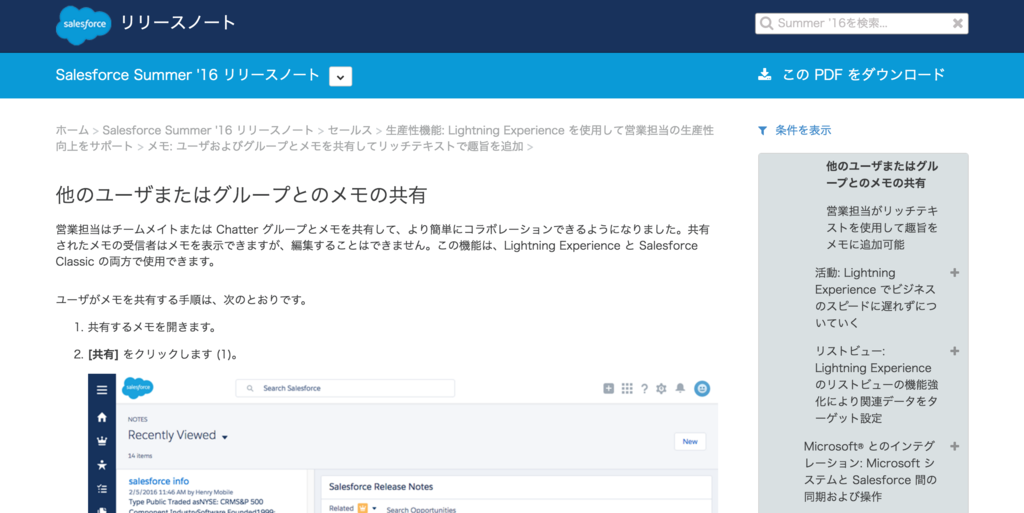1024x513 pixels.
Task: Open Microsoft® とのインテグレーション sidebar item
Action: pyautogui.click(x=870, y=471)
